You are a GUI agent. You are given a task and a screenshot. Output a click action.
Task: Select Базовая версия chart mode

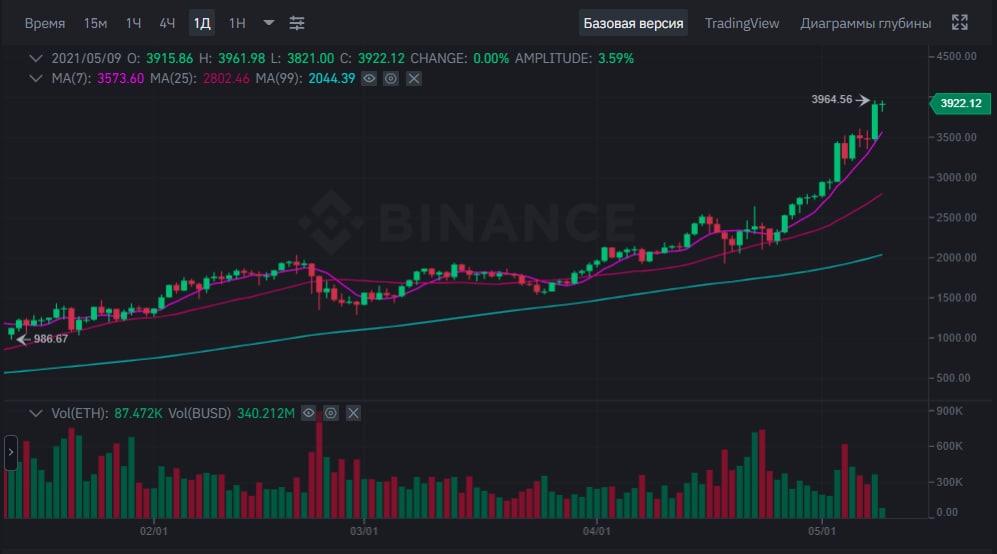tap(633, 24)
